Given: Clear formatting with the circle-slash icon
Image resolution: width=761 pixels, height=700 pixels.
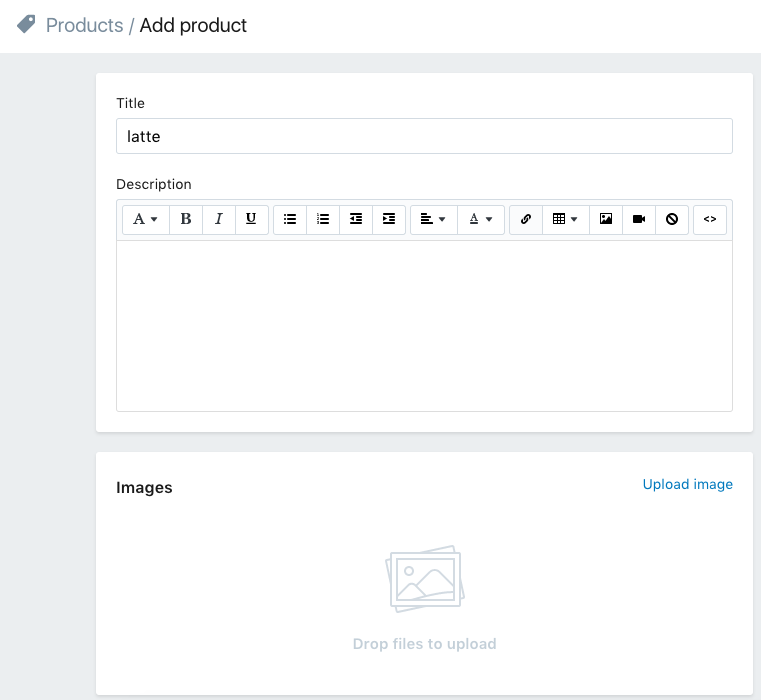Looking at the screenshot, I should click(672, 219).
